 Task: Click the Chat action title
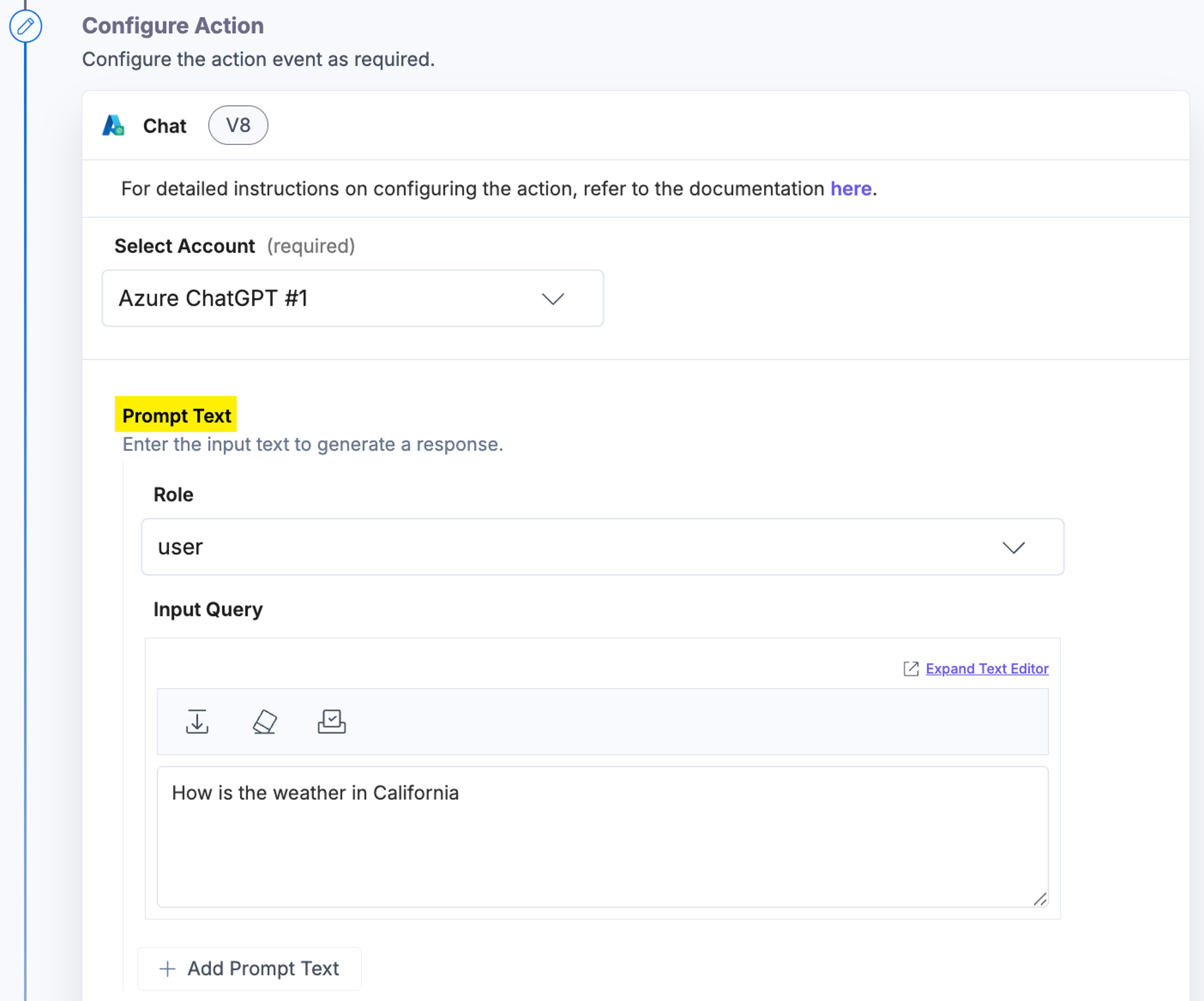165,125
